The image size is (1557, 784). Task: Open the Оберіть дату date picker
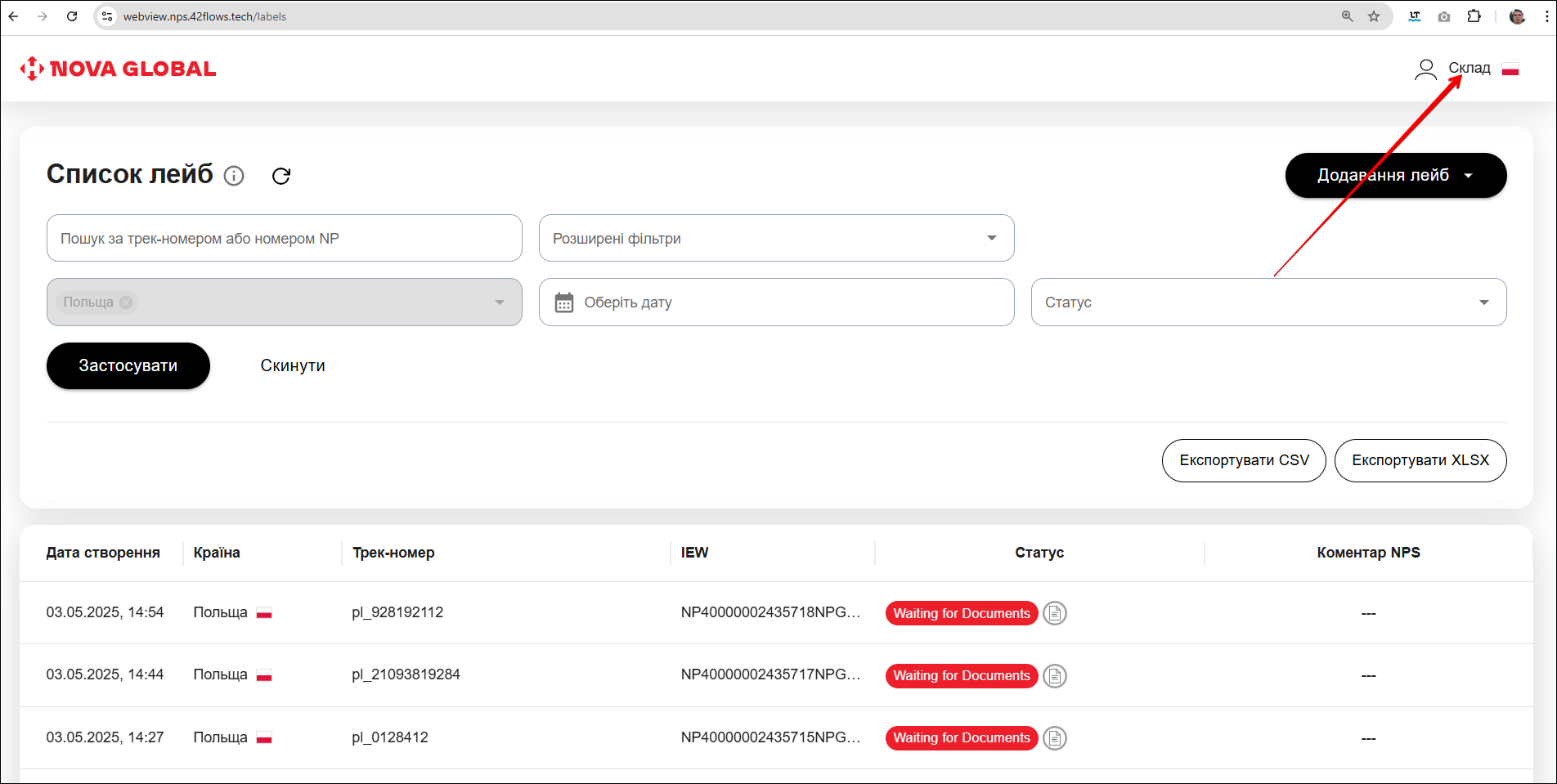click(x=776, y=302)
